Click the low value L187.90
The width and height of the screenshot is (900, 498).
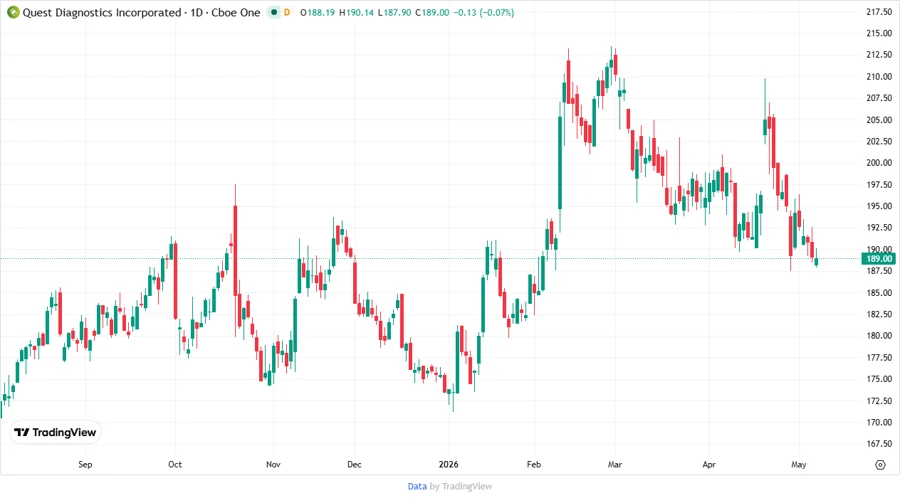point(394,12)
